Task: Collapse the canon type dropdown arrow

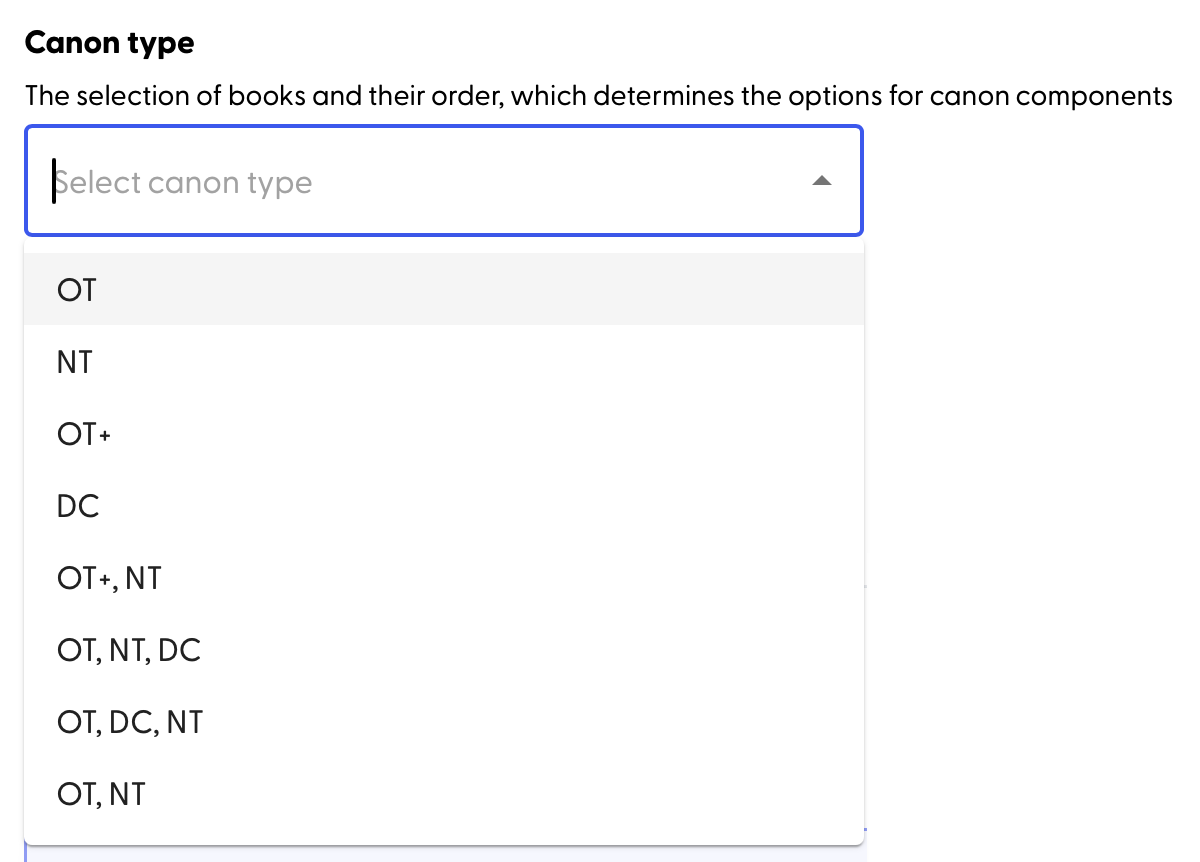Action: coord(821,181)
